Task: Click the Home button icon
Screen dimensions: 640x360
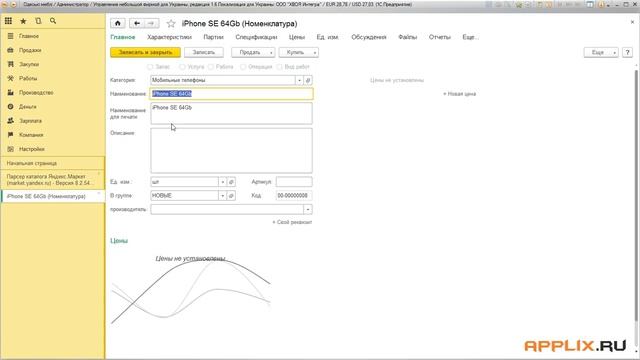Action: tap(118, 24)
